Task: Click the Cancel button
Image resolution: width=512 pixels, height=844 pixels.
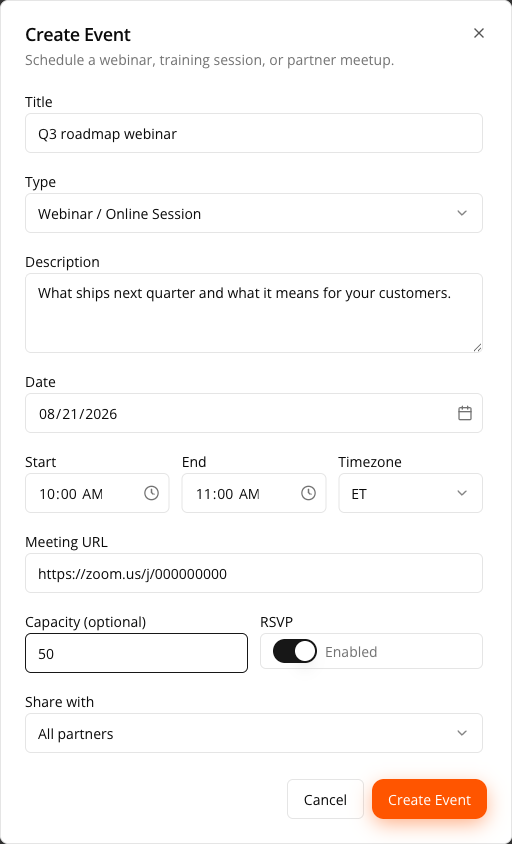Action: click(x=325, y=799)
